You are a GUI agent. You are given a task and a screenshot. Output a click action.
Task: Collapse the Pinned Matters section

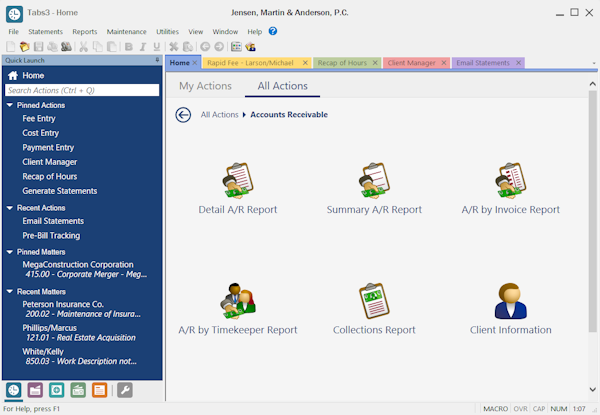tap(10, 252)
